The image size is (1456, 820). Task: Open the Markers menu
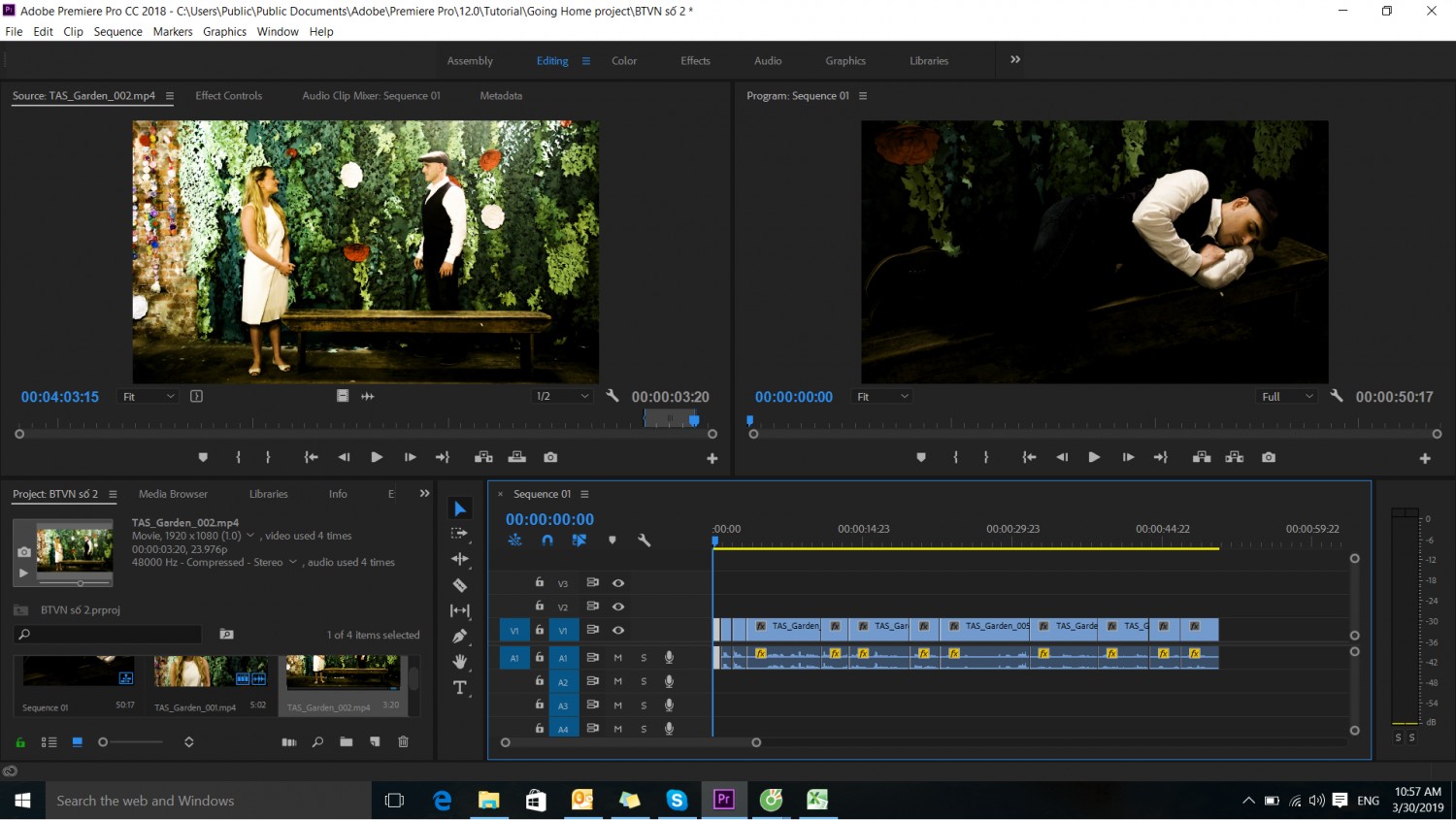(173, 32)
